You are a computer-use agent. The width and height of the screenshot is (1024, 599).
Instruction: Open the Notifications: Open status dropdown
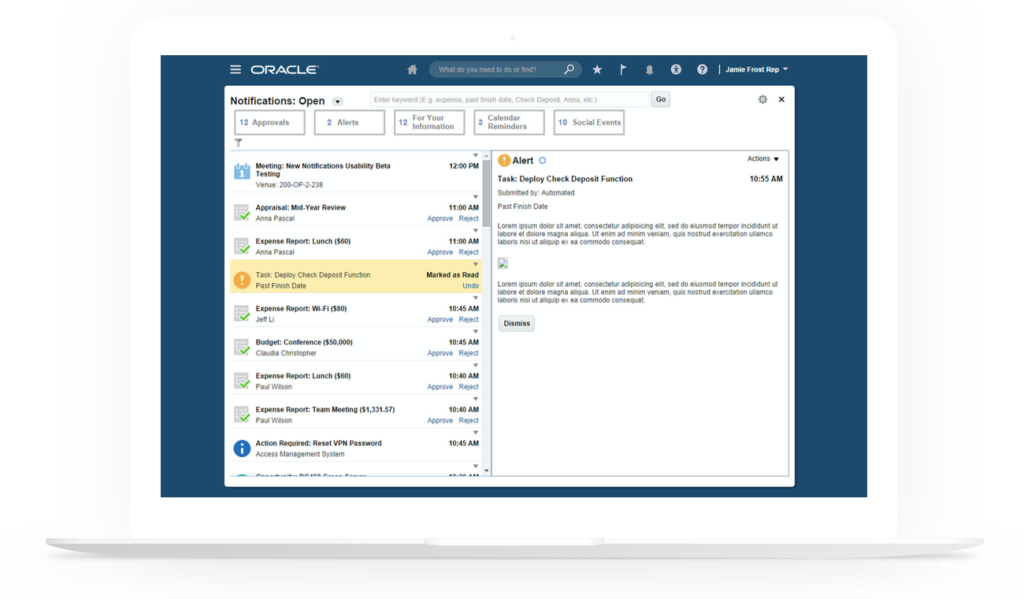click(337, 101)
